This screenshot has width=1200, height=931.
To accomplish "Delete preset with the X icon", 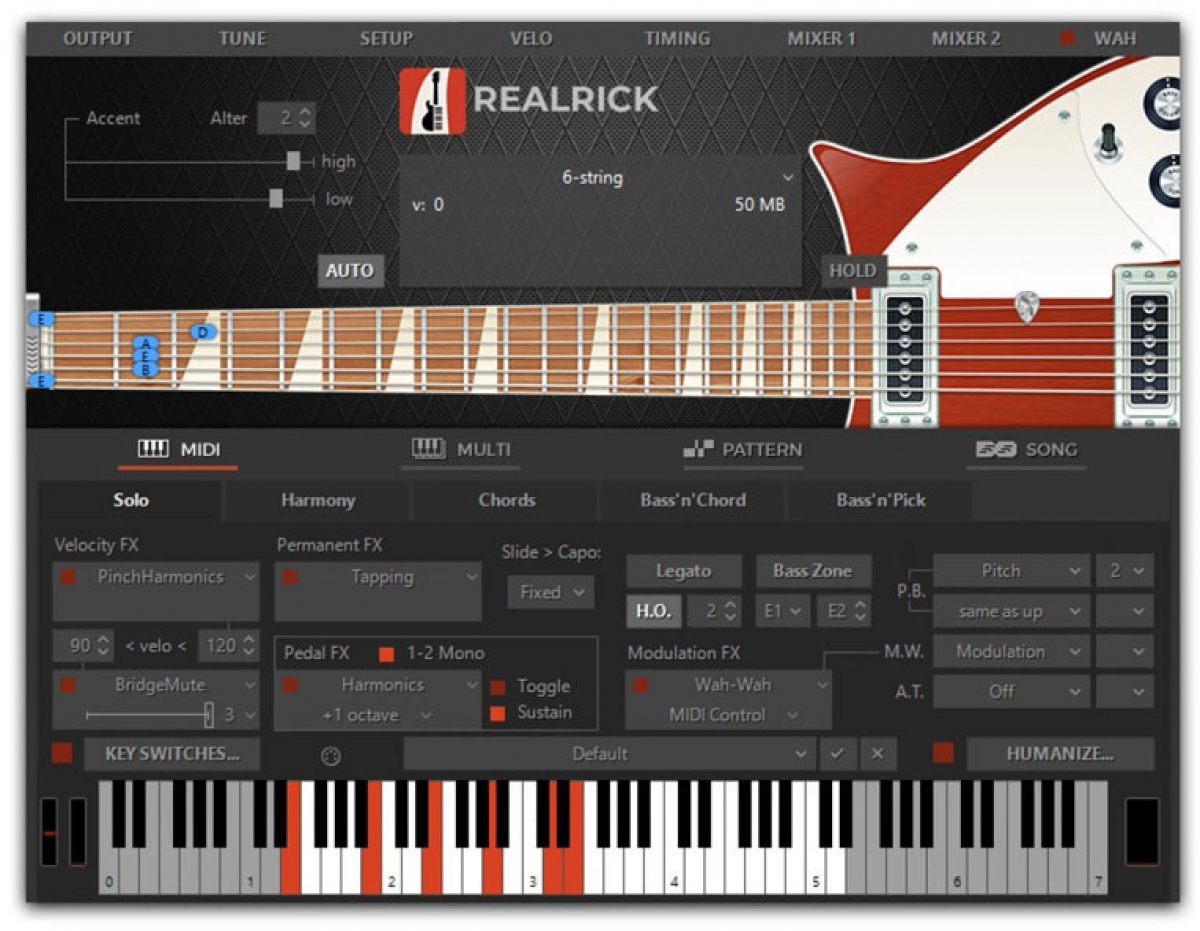I will pyautogui.click(x=877, y=754).
